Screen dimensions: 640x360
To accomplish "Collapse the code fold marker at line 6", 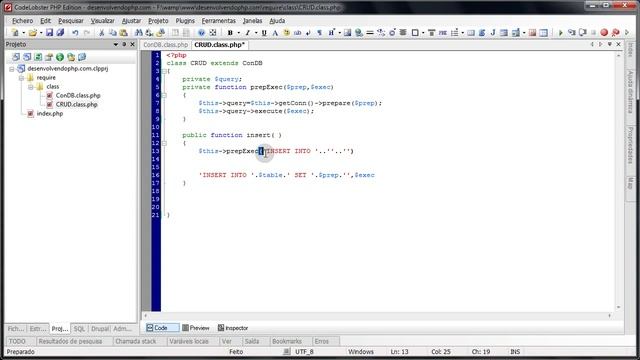I will tap(164, 95).
